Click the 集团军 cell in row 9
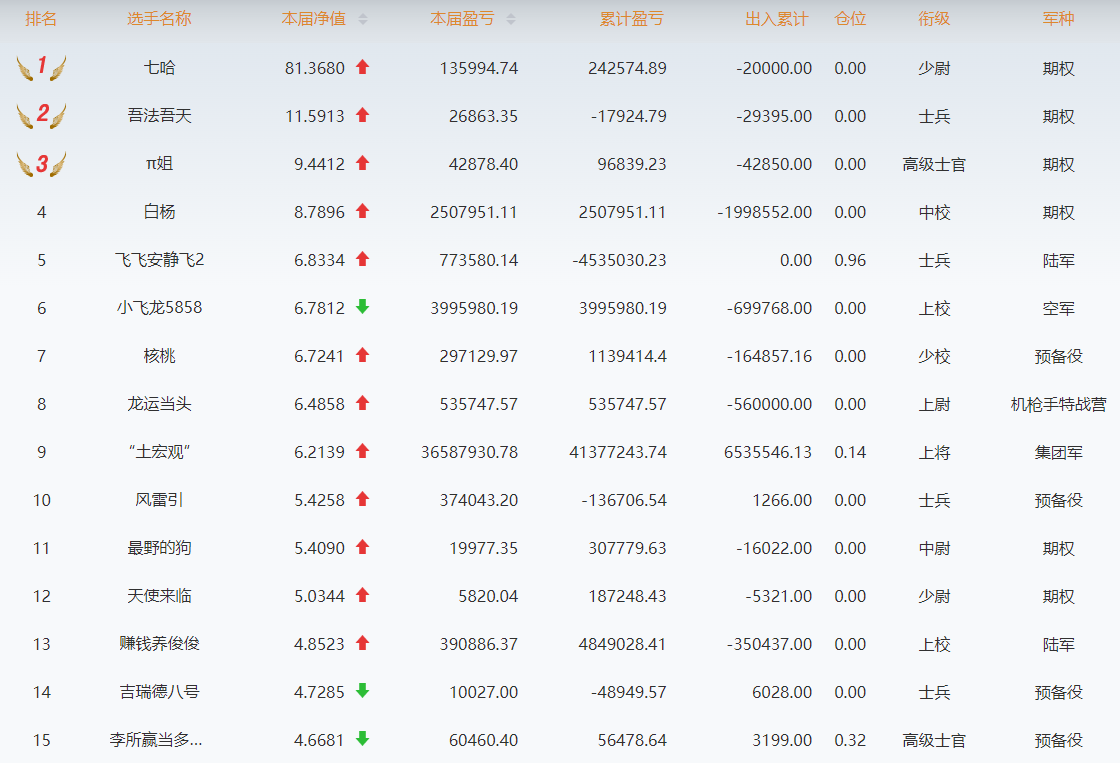1120x763 pixels. (1058, 452)
